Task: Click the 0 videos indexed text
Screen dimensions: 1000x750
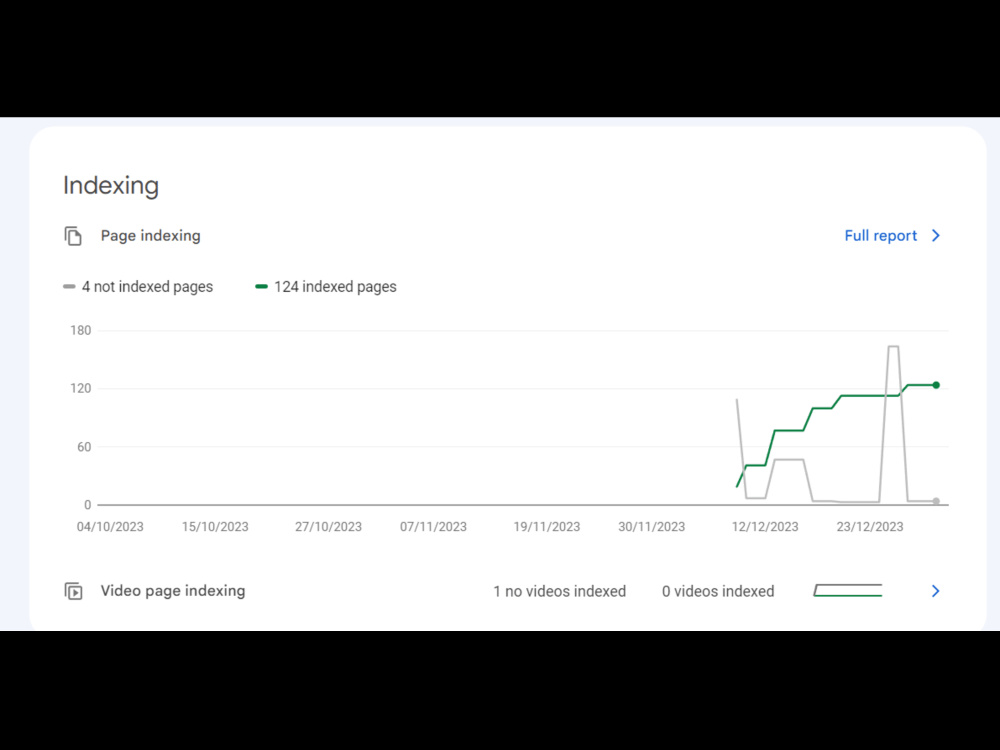Action: pos(718,592)
